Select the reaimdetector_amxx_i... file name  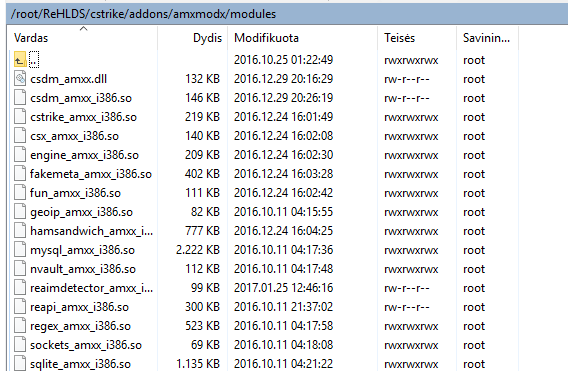pyautogui.click(x=92, y=288)
